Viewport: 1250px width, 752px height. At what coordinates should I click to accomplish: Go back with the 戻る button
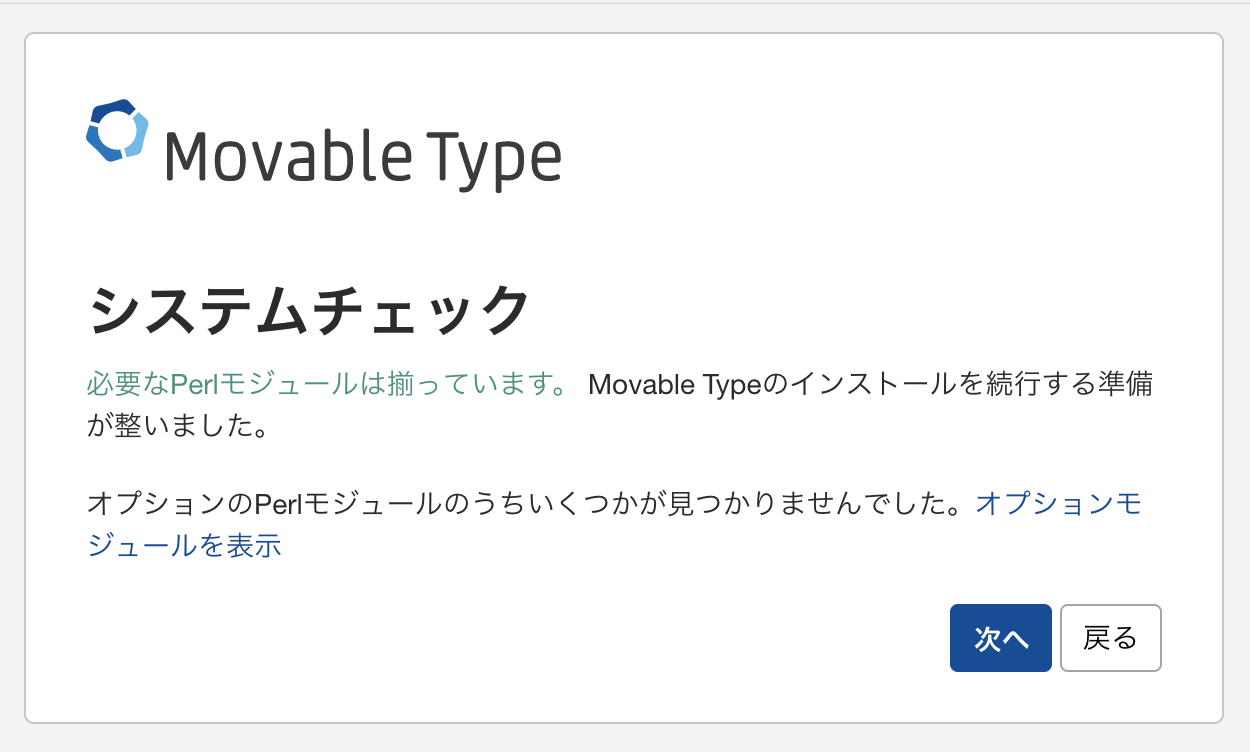(x=1110, y=638)
